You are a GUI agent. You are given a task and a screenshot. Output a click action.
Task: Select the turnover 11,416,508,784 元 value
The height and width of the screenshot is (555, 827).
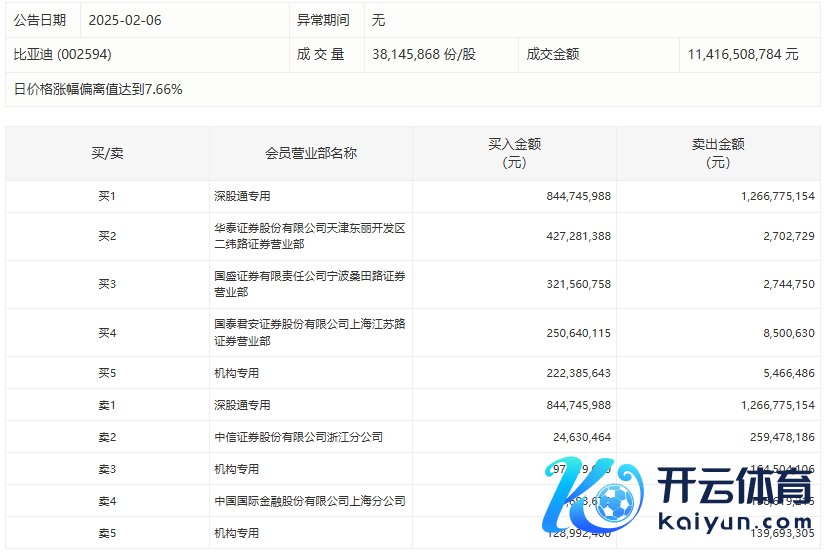click(x=742, y=54)
